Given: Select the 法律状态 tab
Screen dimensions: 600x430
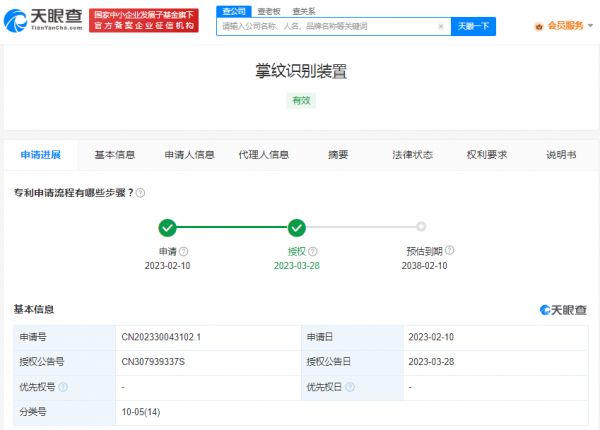Looking at the screenshot, I should click(412, 155).
